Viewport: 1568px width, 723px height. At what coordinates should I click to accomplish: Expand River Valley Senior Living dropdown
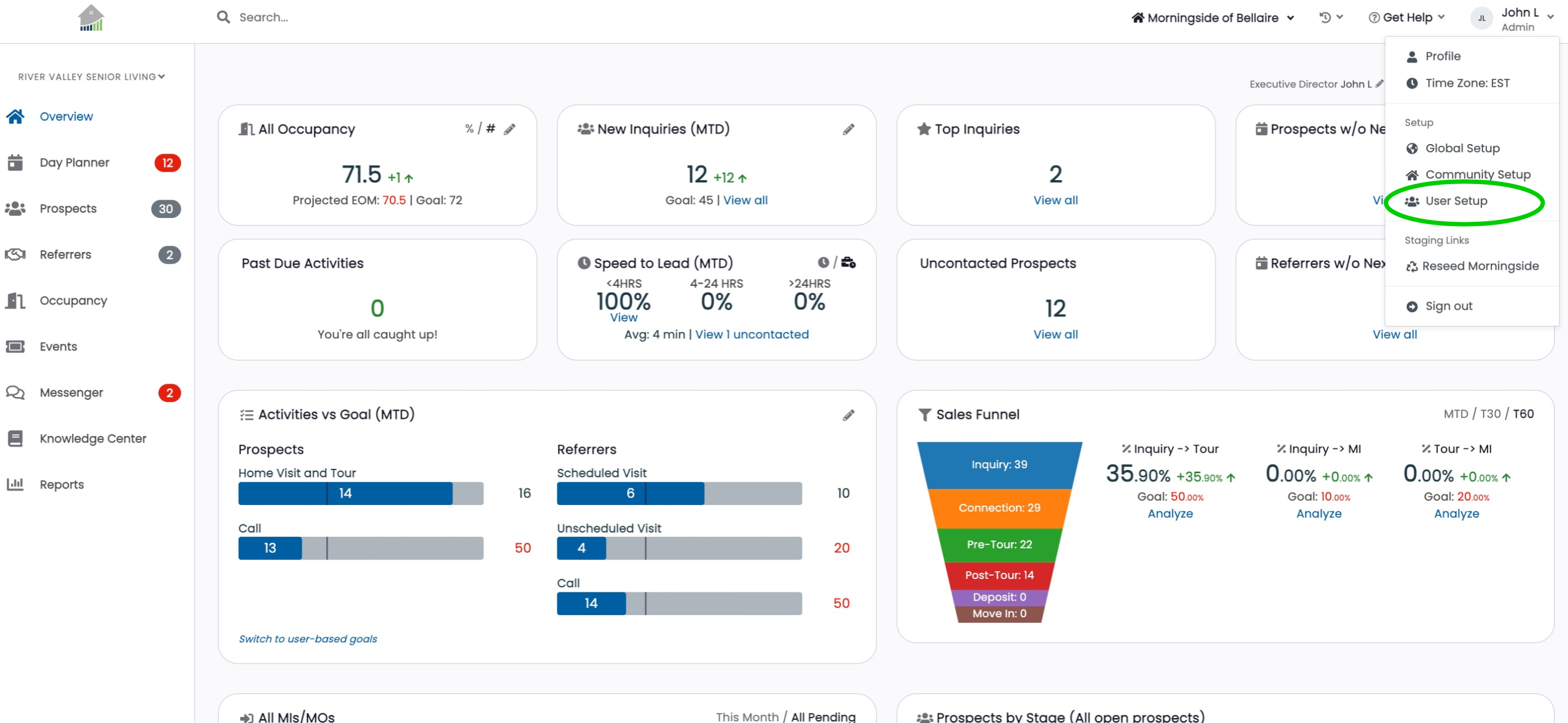point(91,77)
